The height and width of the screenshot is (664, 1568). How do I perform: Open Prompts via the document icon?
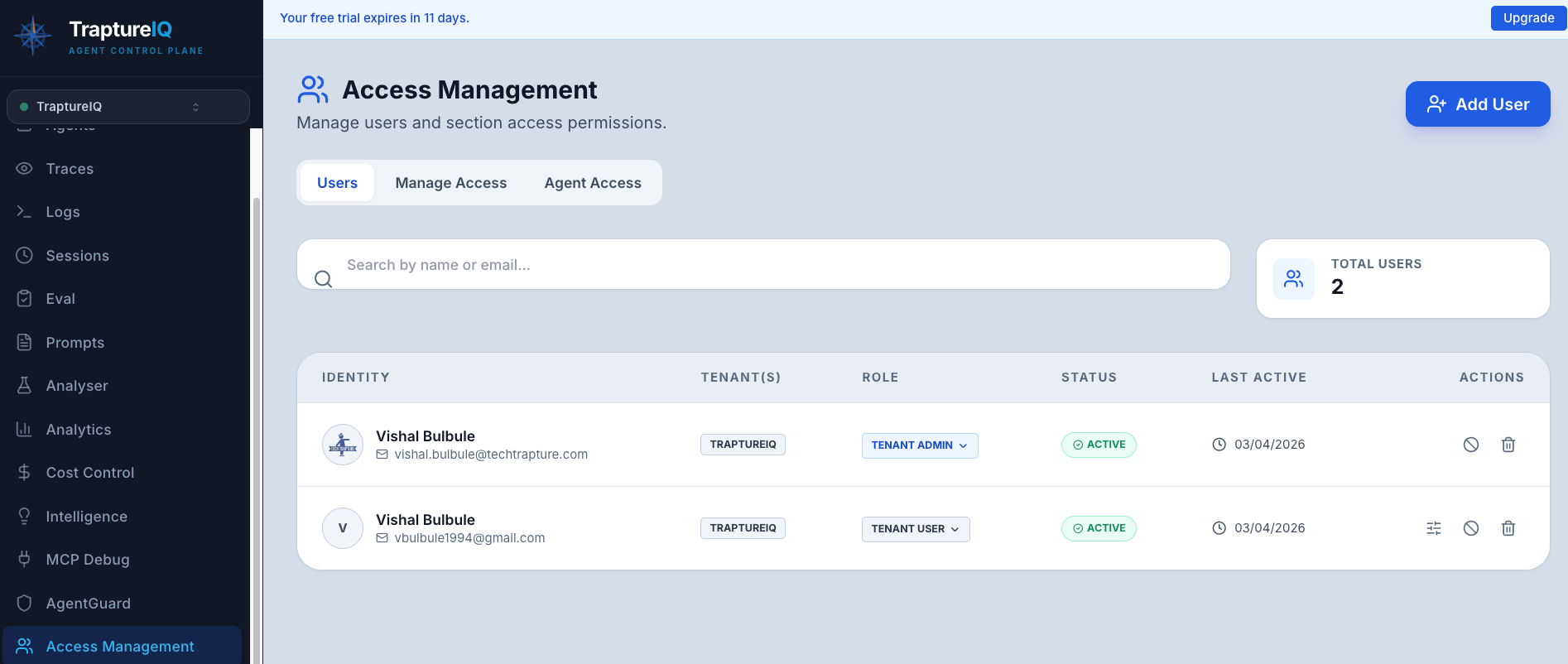pyautogui.click(x=25, y=342)
